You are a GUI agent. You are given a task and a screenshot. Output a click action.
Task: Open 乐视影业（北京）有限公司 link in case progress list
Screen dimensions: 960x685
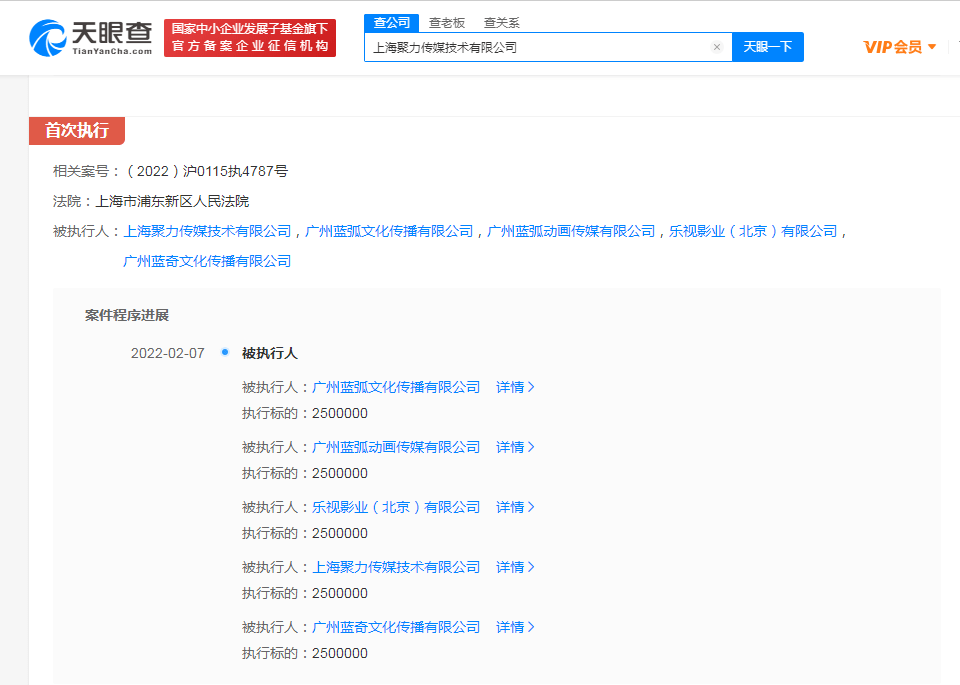[x=396, y=507]
